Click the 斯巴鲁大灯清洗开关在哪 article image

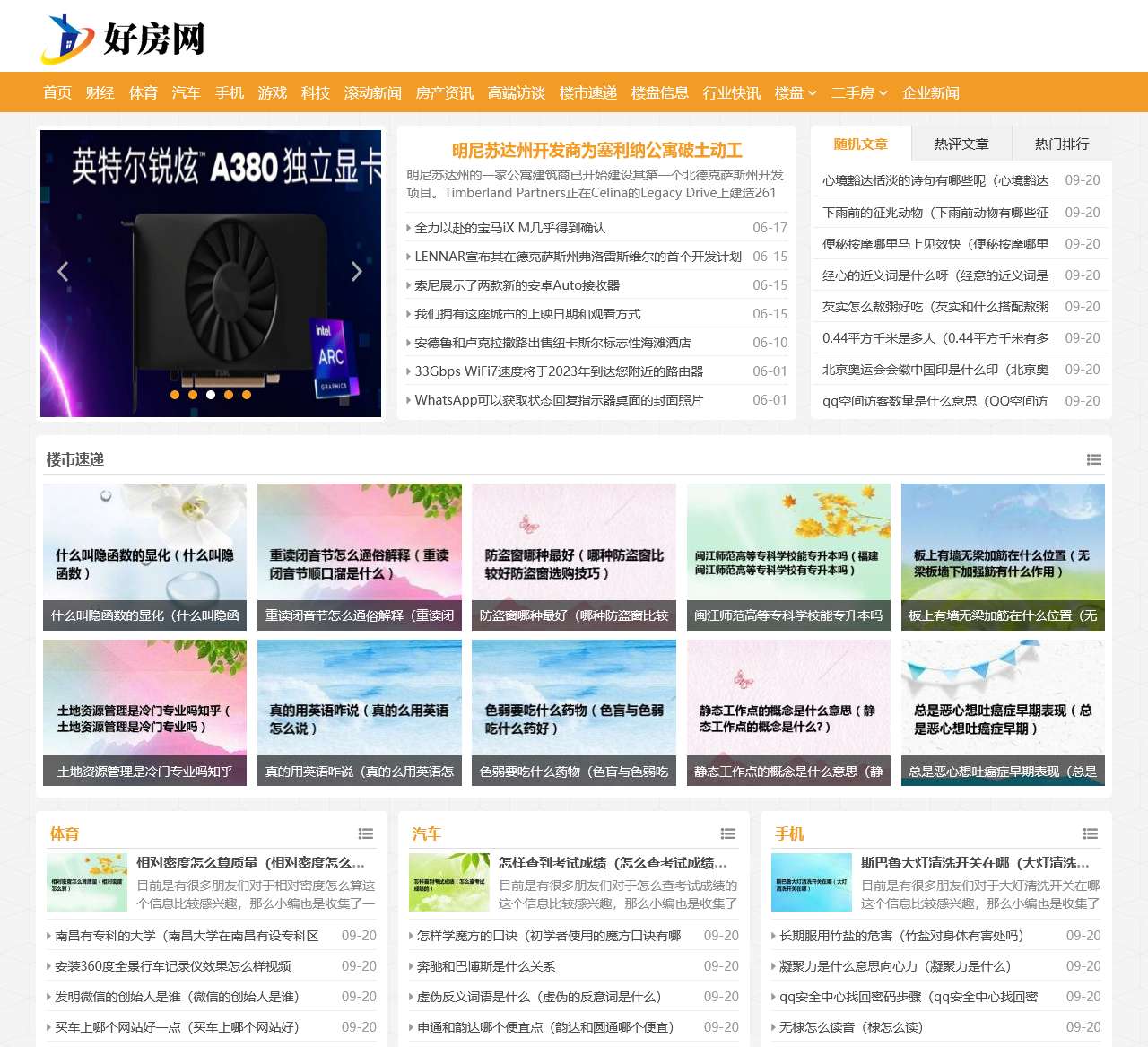pos(812,883)
